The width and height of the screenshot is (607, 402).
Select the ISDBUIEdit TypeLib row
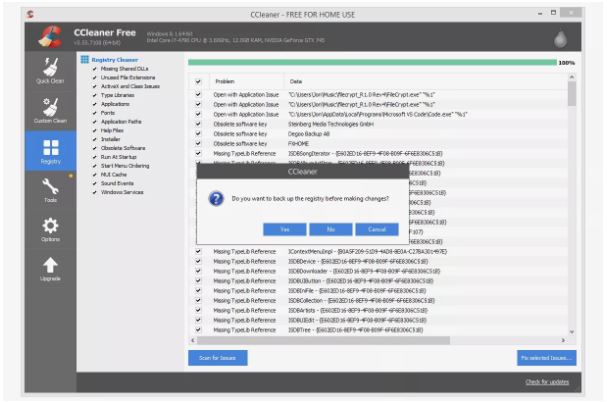[379, 320]
